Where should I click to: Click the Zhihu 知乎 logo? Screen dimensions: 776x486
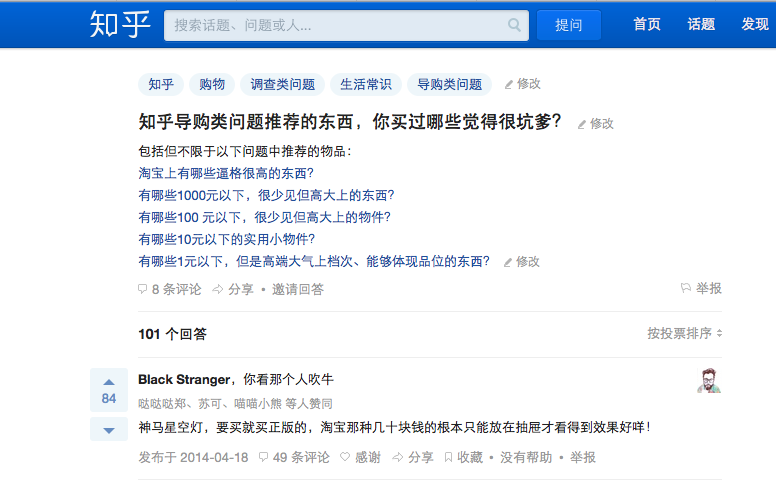pos(120,24)
